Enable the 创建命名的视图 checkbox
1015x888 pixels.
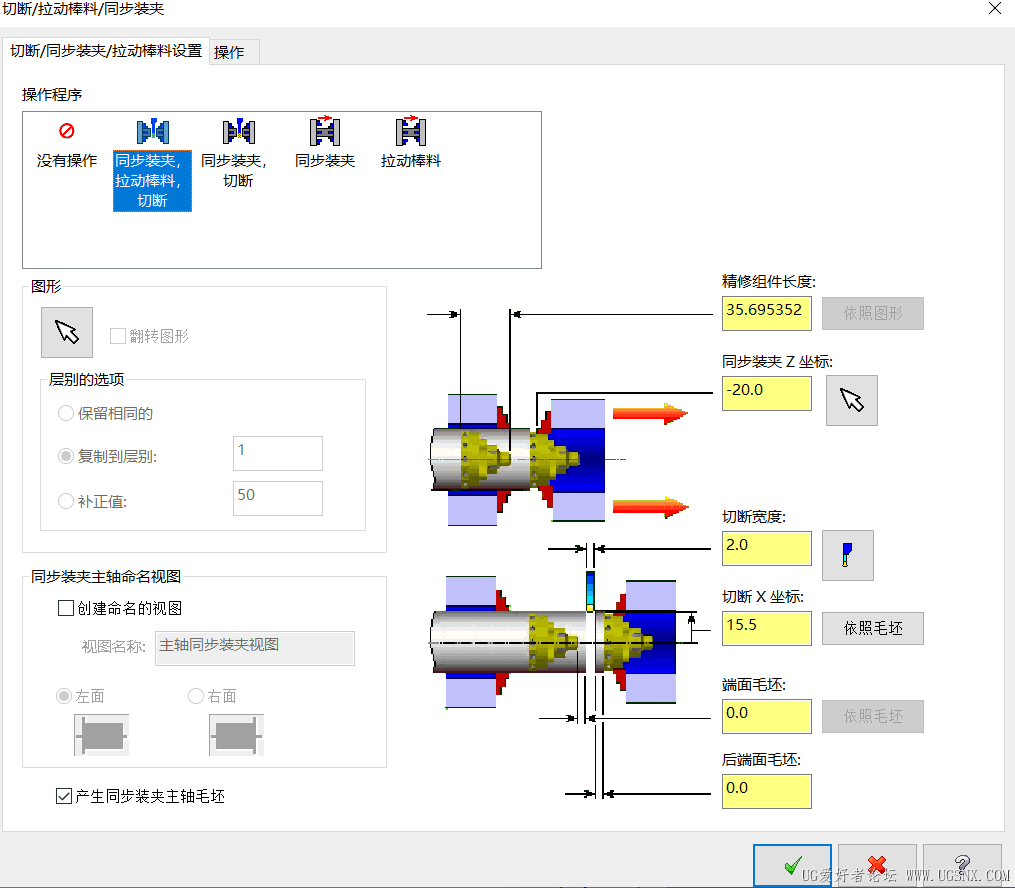65,608
